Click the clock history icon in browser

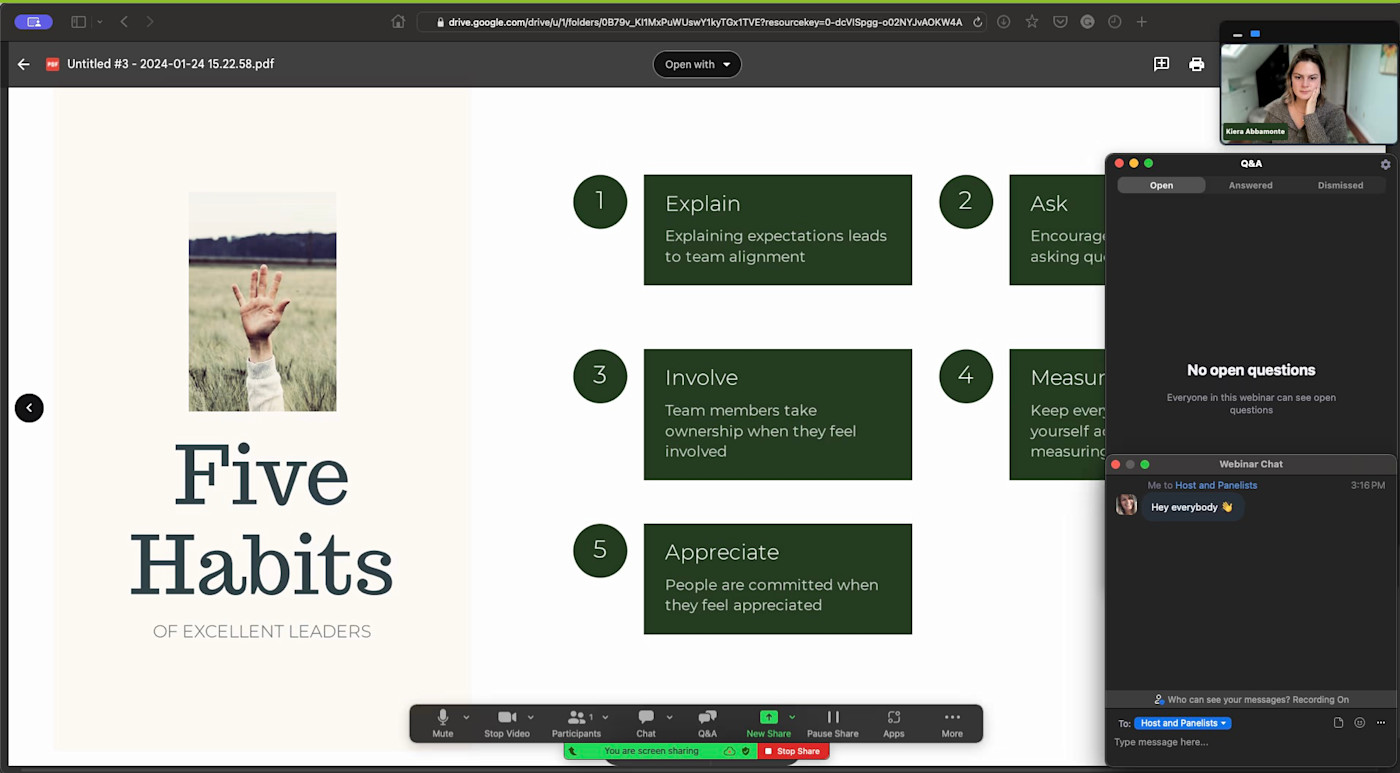1114,22
